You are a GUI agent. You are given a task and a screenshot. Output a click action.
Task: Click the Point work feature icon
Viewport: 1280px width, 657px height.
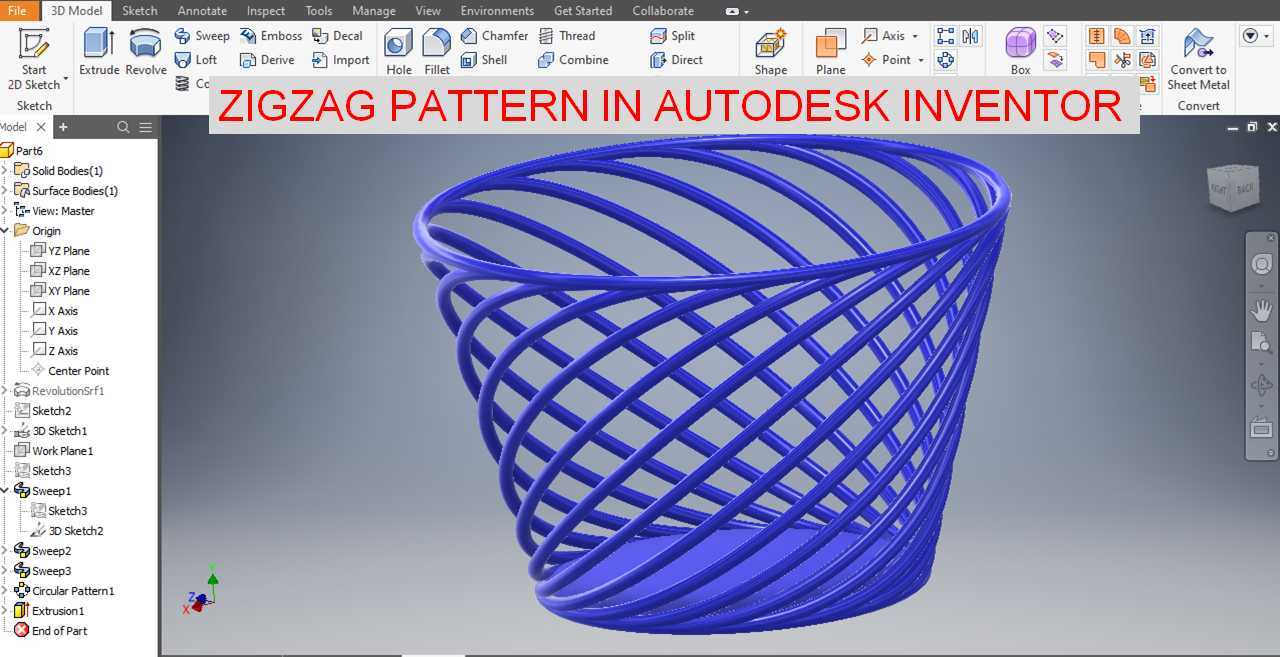[869, 60]
